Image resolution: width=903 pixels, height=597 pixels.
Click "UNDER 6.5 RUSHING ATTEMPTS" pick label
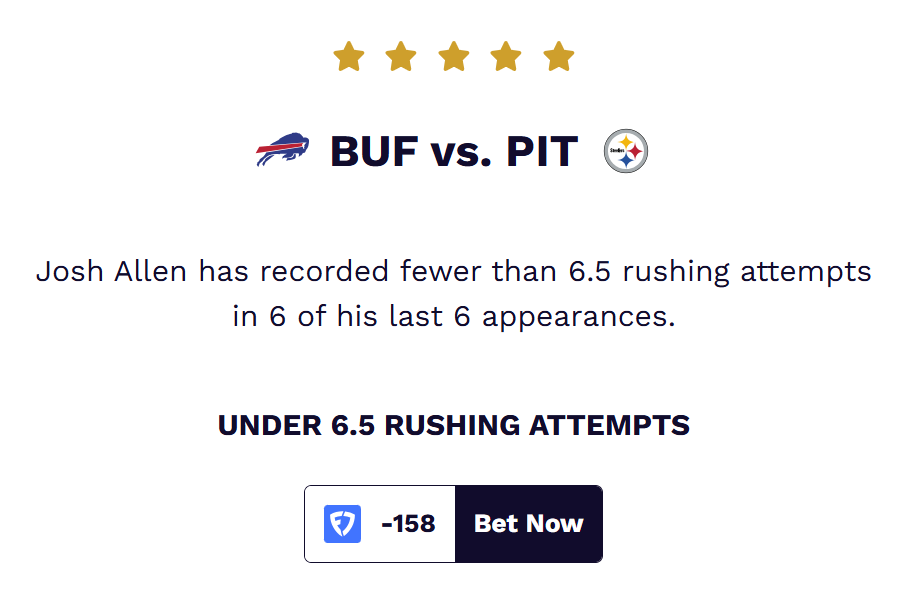(453, 425)
